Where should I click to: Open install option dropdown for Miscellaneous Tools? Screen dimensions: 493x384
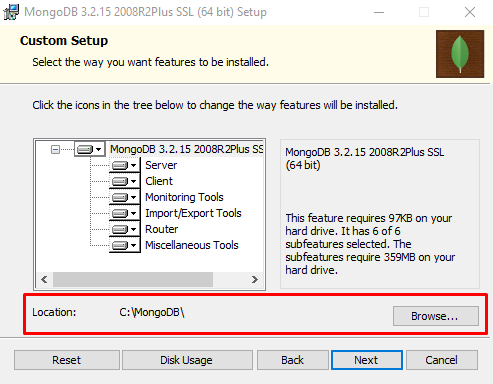(124, 245)
